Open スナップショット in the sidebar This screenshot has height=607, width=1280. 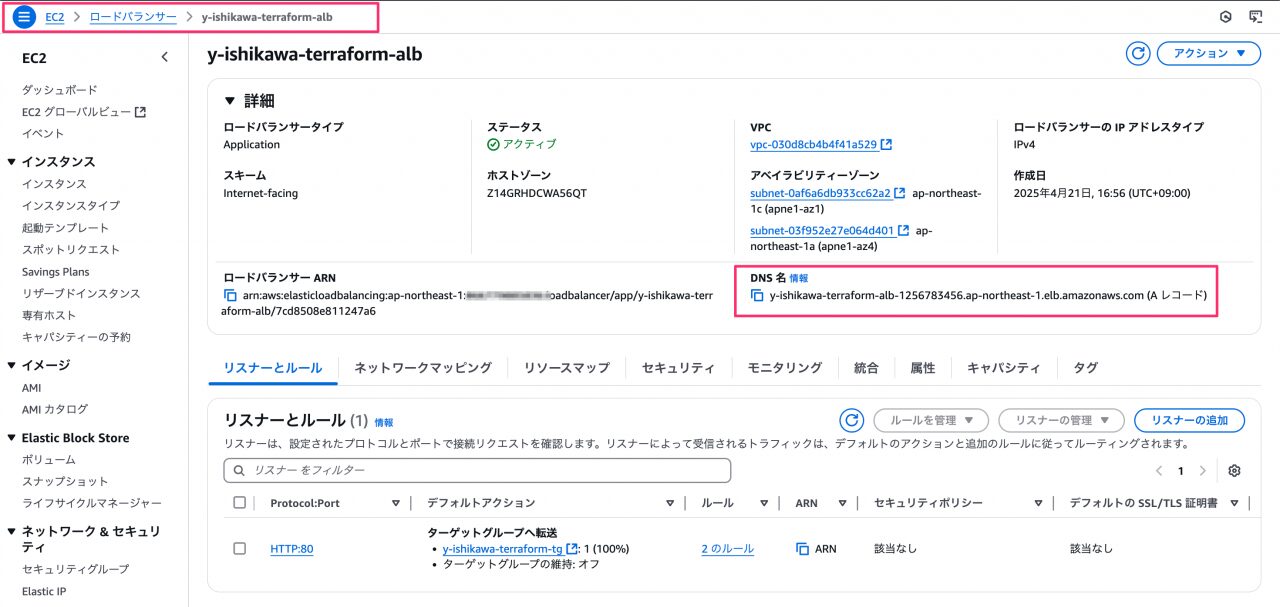point(65,482)
